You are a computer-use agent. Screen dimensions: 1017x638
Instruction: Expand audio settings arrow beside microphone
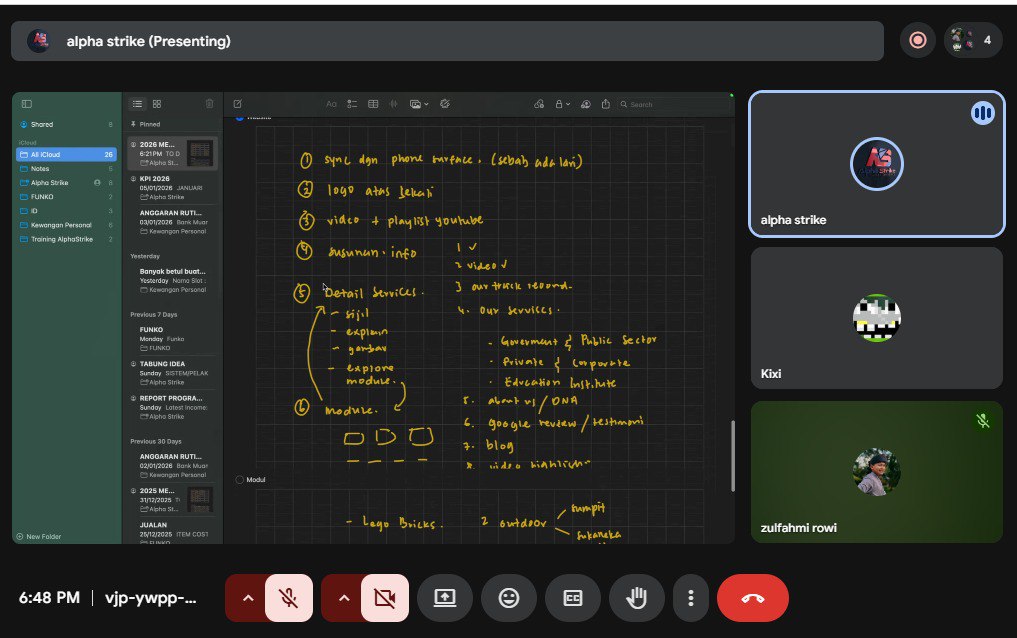pos(248,598)
